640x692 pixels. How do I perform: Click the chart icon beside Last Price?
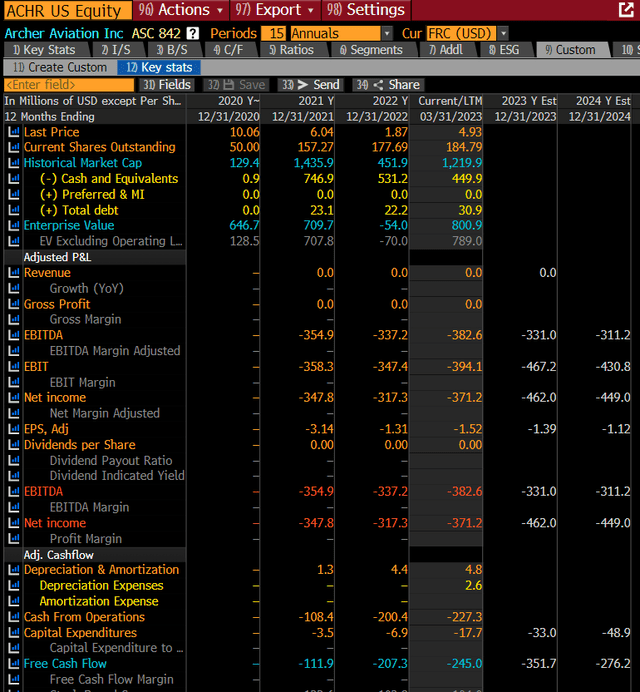pyautogui.click(x=14, y=132)
